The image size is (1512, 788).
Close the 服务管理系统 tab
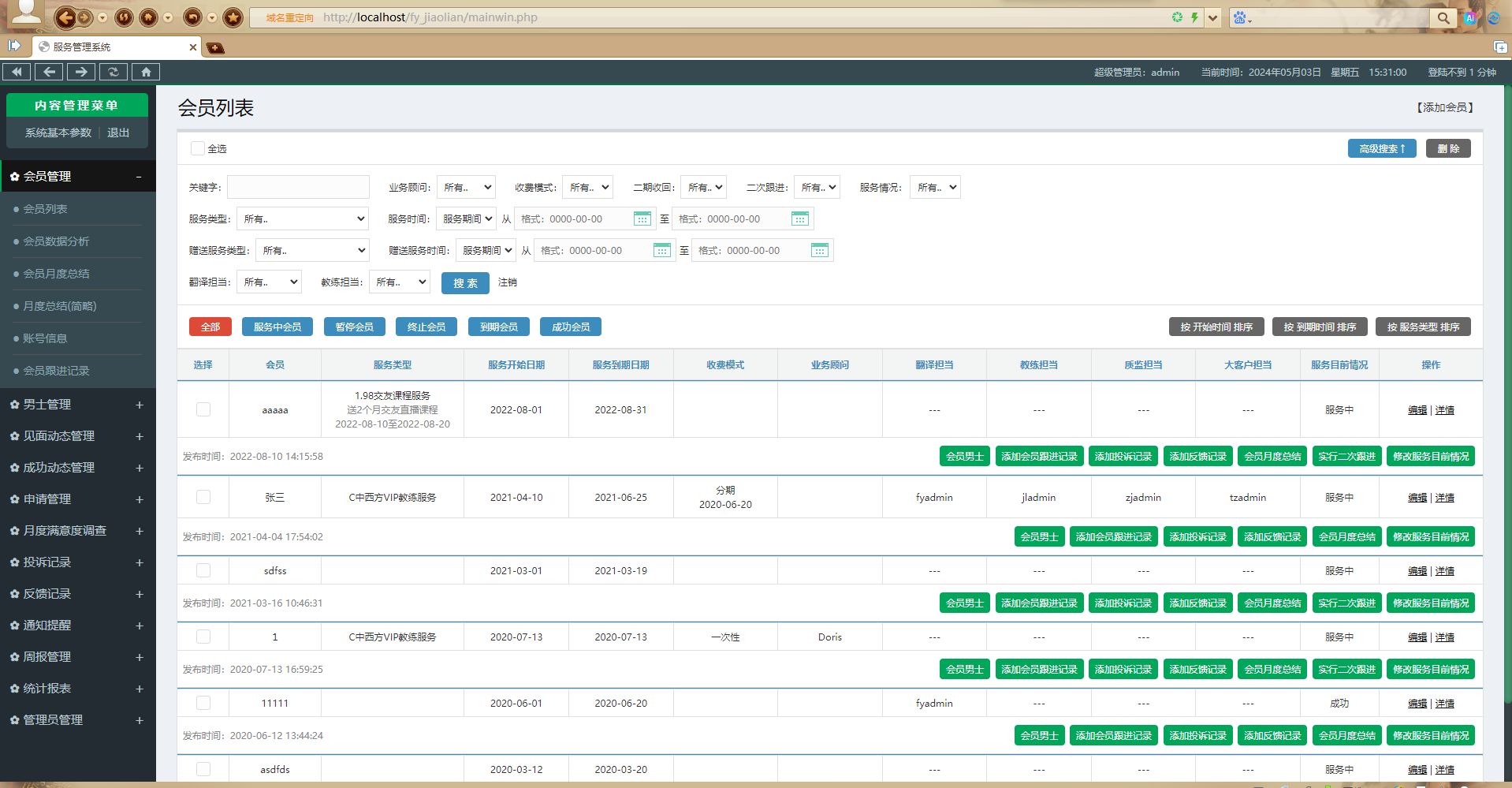click(192, 47)
